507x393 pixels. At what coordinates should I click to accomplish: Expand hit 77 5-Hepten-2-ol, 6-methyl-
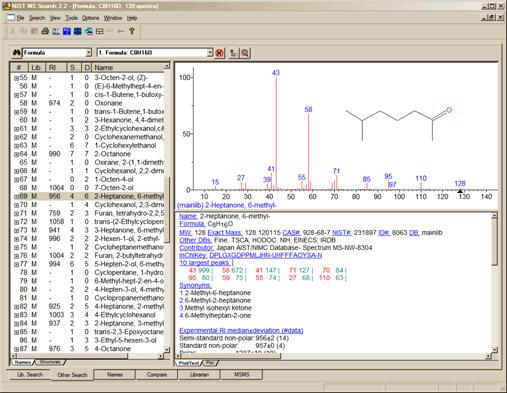(16, 264)
